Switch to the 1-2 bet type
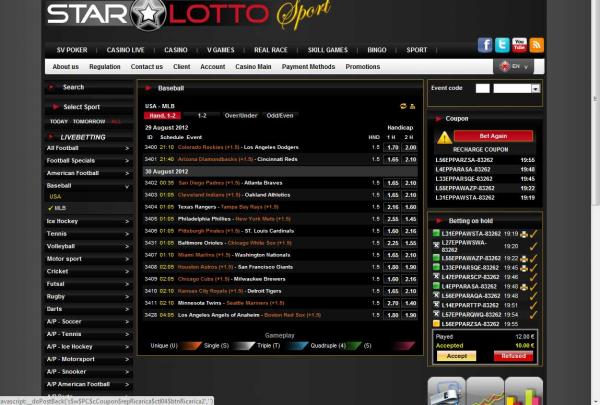The width and height of the screenshot is (600, 405). 202,115
